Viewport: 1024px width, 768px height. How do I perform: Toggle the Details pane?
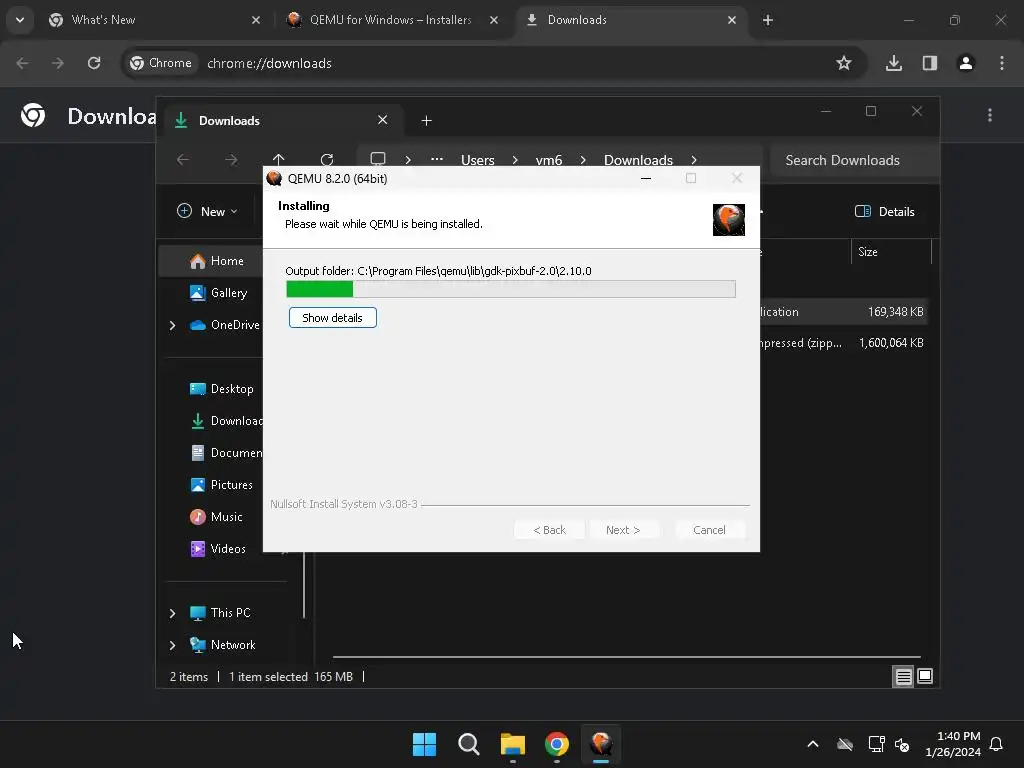click(885, 212)
